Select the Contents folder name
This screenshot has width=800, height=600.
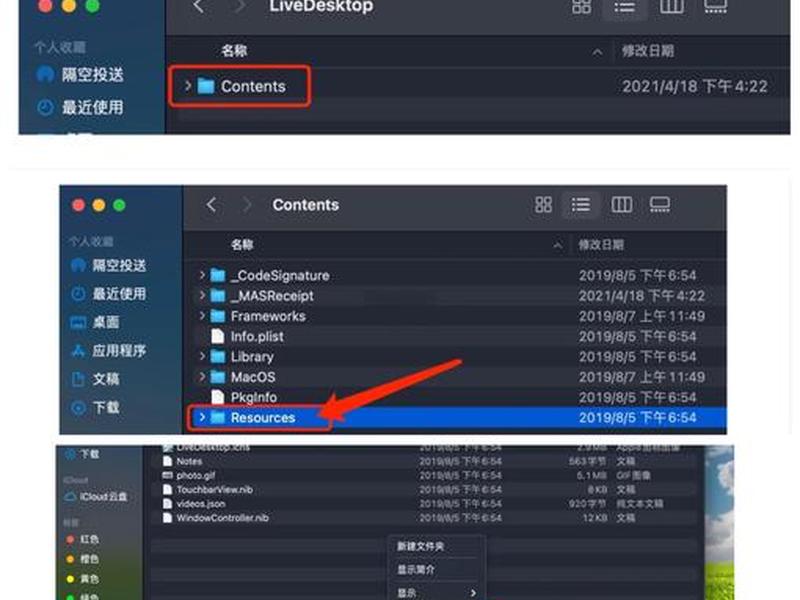coord(253,86)
